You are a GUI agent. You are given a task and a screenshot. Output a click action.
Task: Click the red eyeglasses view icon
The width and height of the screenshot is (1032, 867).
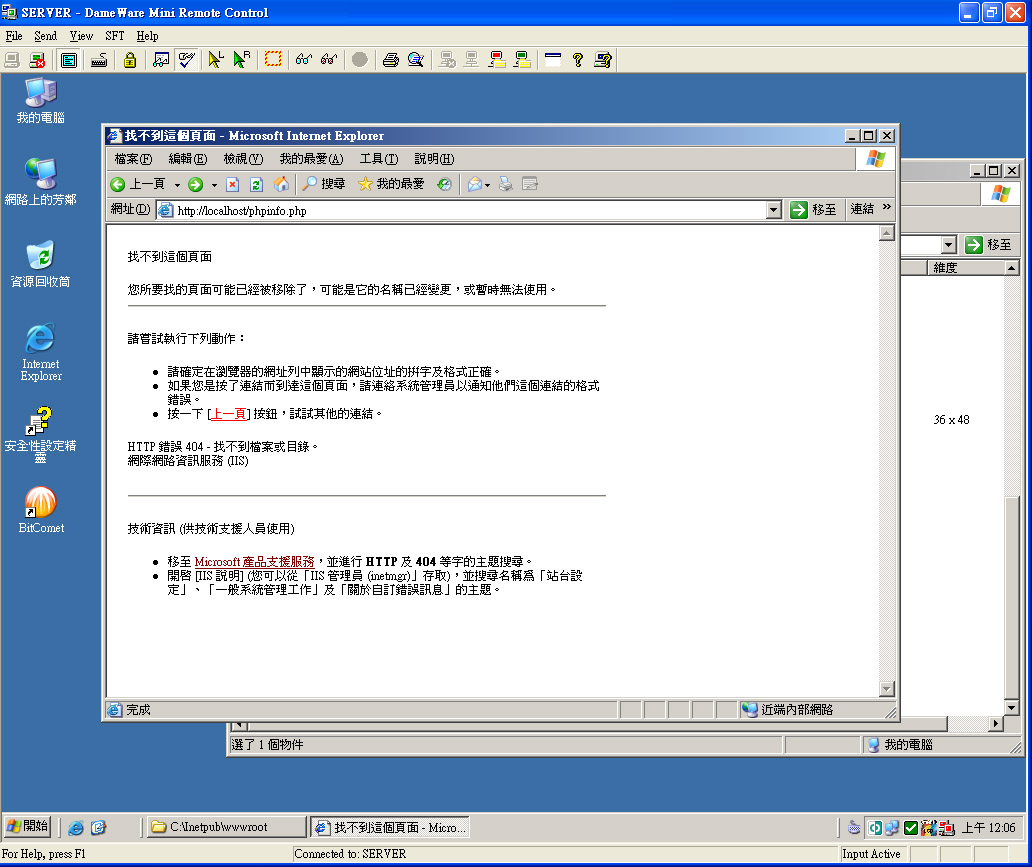(x=329, y=60)
